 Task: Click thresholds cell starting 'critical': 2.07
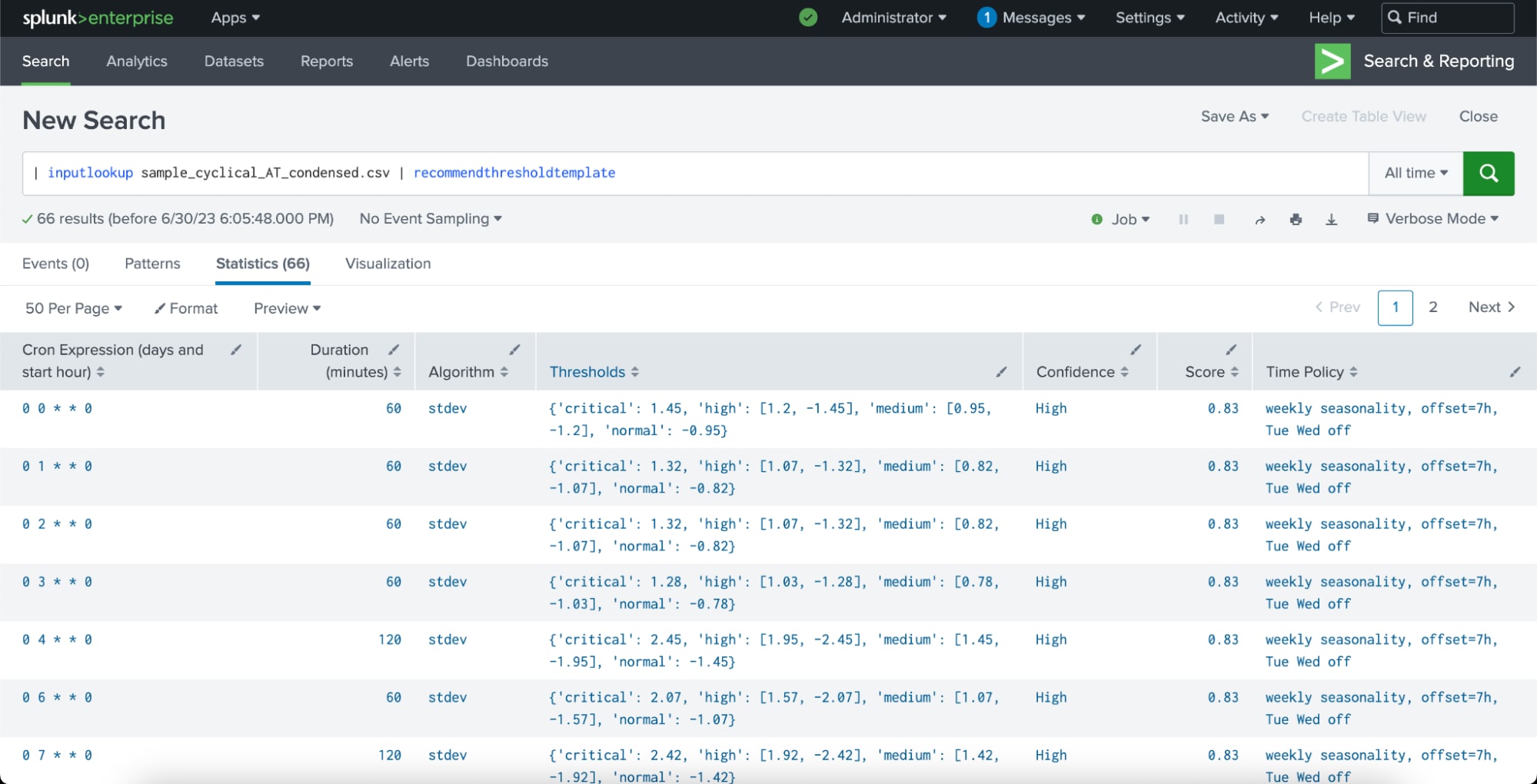tap(773, 709)
